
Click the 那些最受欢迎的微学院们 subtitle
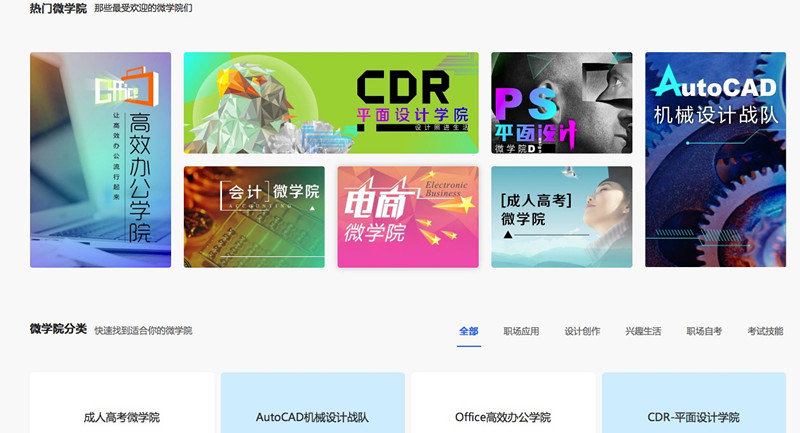pos(143,9)
